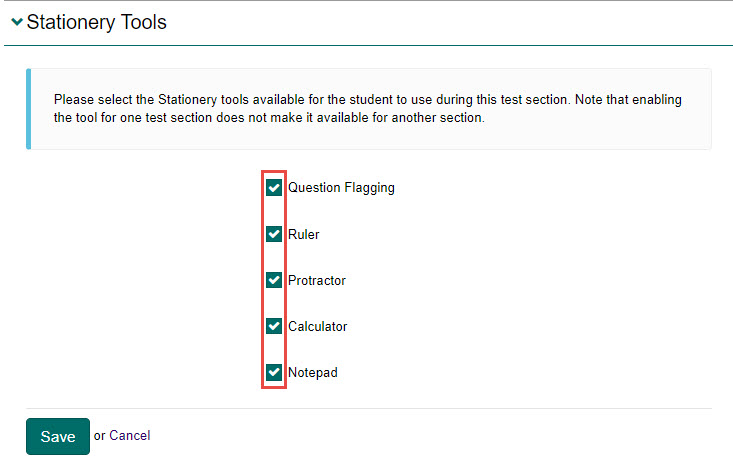Click the Question Flagging label text
733x465 pixels.
coord(341,187)
